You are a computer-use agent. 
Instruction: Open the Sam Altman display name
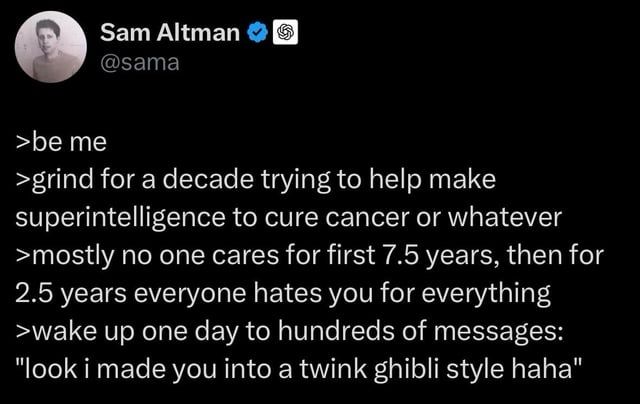(170, 33)
